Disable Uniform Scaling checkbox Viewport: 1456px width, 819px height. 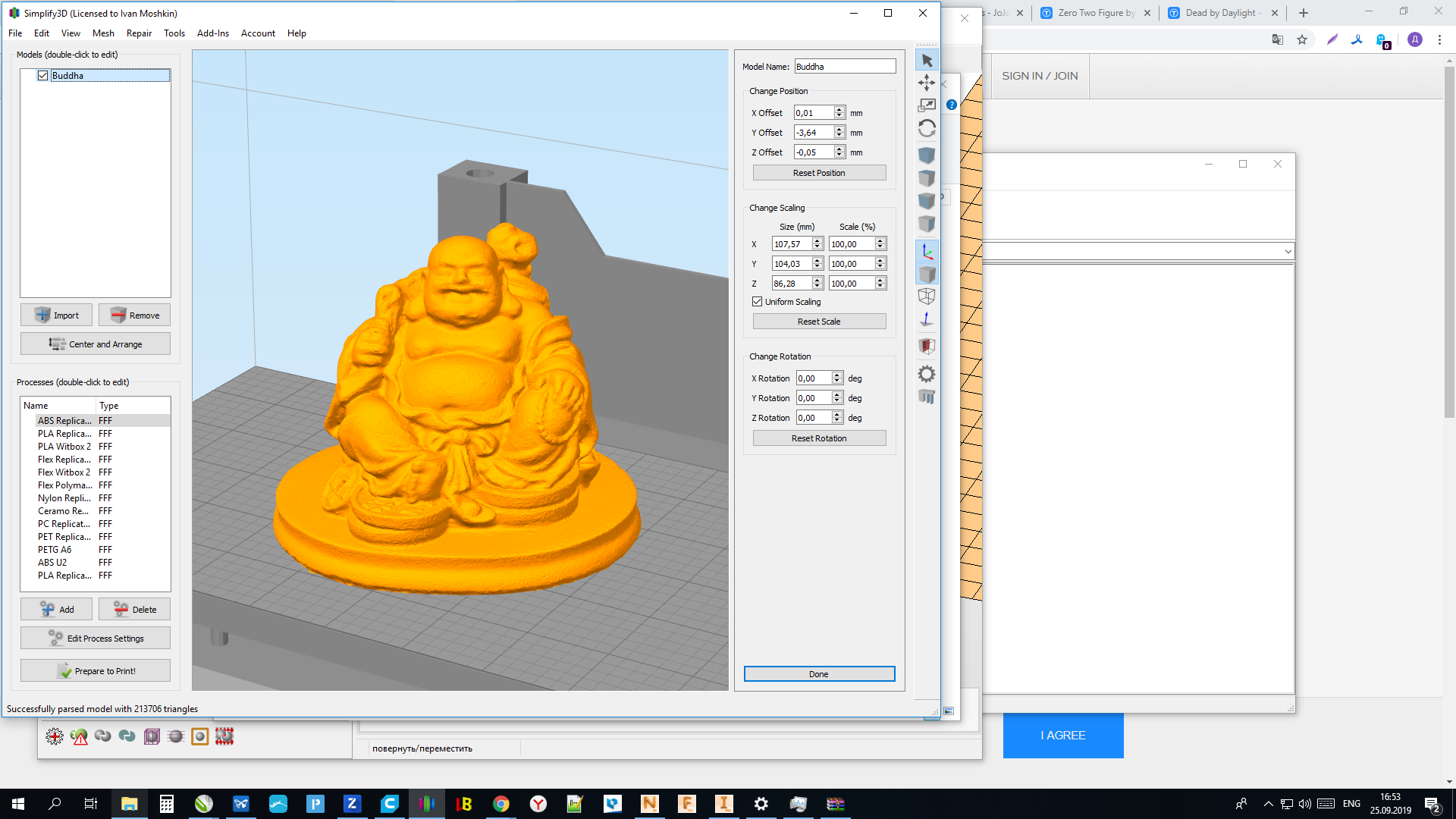coord(757,302)
